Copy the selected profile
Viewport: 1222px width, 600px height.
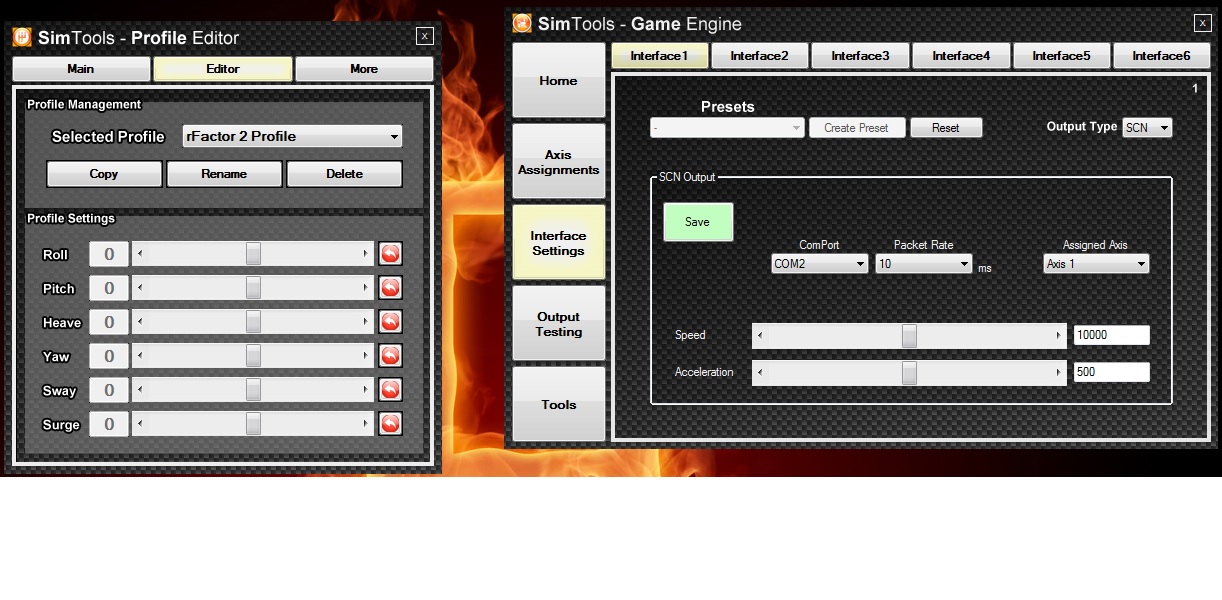(x=104, y=174)
